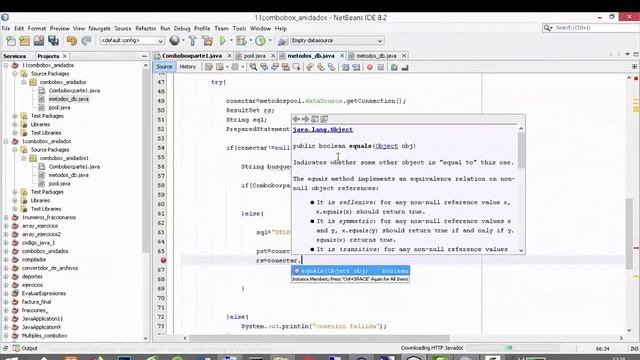Click Javadoc popup go to source icon

tap(324, 119)
